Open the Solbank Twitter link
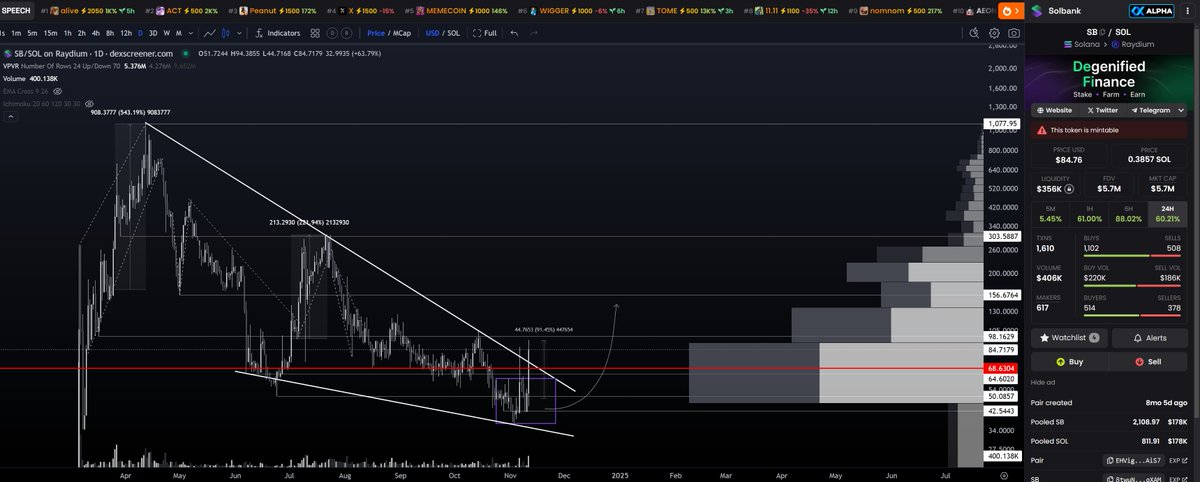Image resolution: width=1200 pixels, height=482 pixels. pos(1103,110)
